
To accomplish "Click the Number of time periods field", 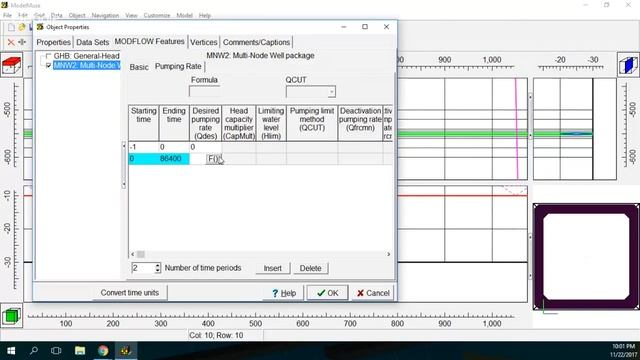I will click(x=143, y=268).
